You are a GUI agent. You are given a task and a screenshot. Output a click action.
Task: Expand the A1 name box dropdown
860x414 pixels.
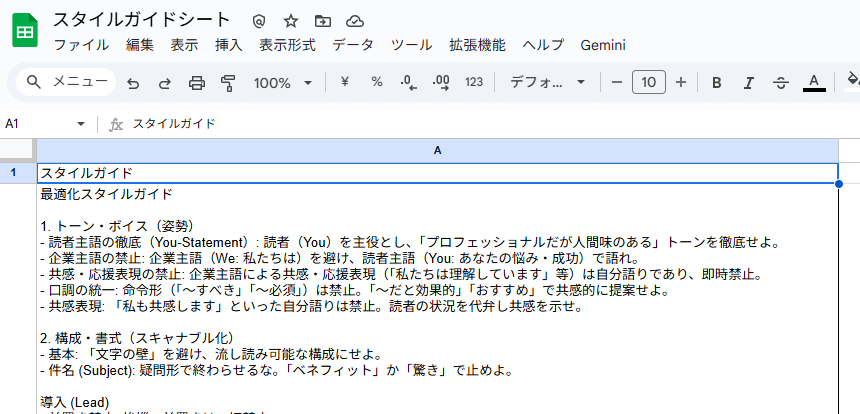81,124
